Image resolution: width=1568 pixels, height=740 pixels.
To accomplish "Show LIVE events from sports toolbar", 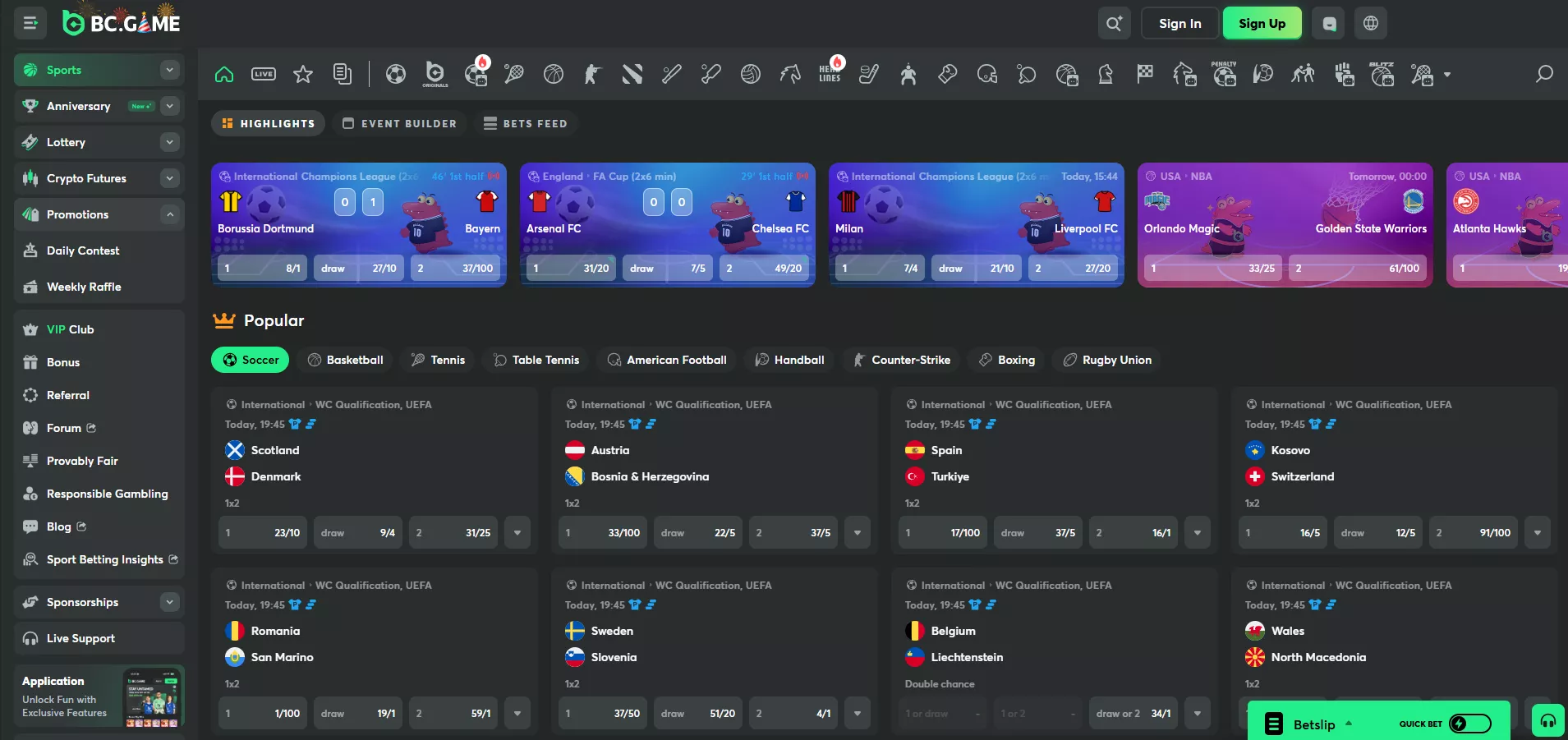I will (x=264, y=74).
